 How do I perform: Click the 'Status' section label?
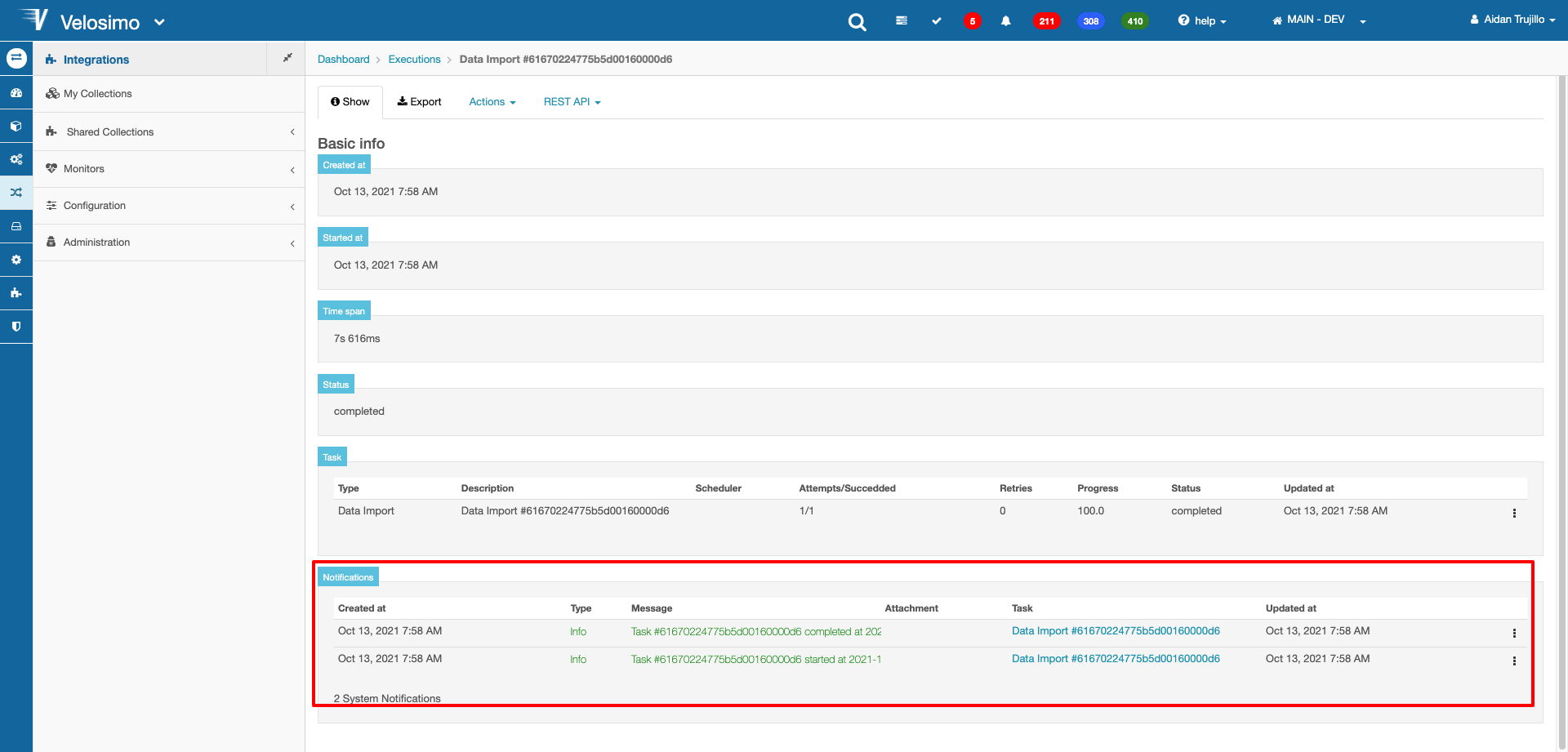point(336,385)
